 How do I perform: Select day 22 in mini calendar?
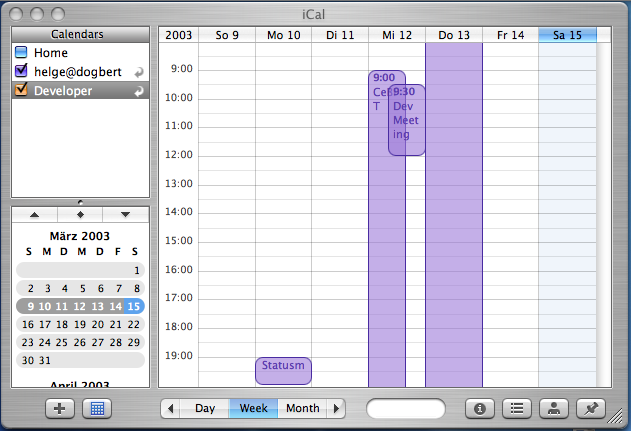coord(134,324)
